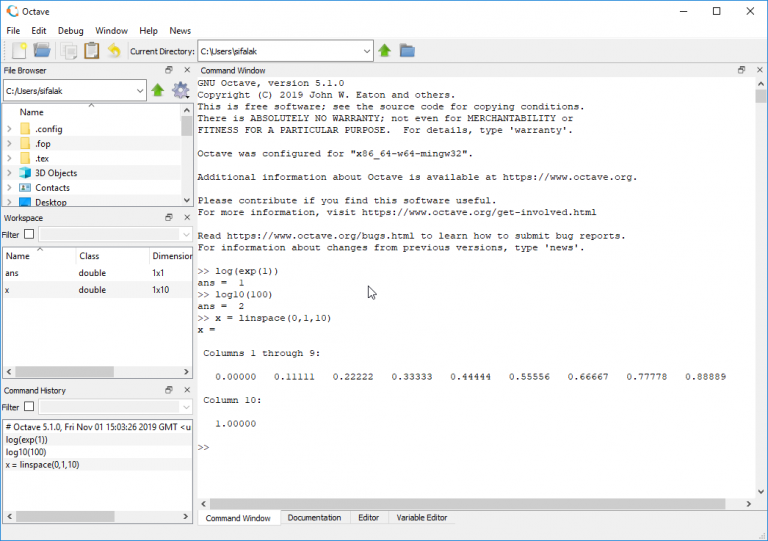Screen dimensions: 768x541
Task: Select 'x = linspace(0,1,10)' history entry
Action: coord(97,465)
